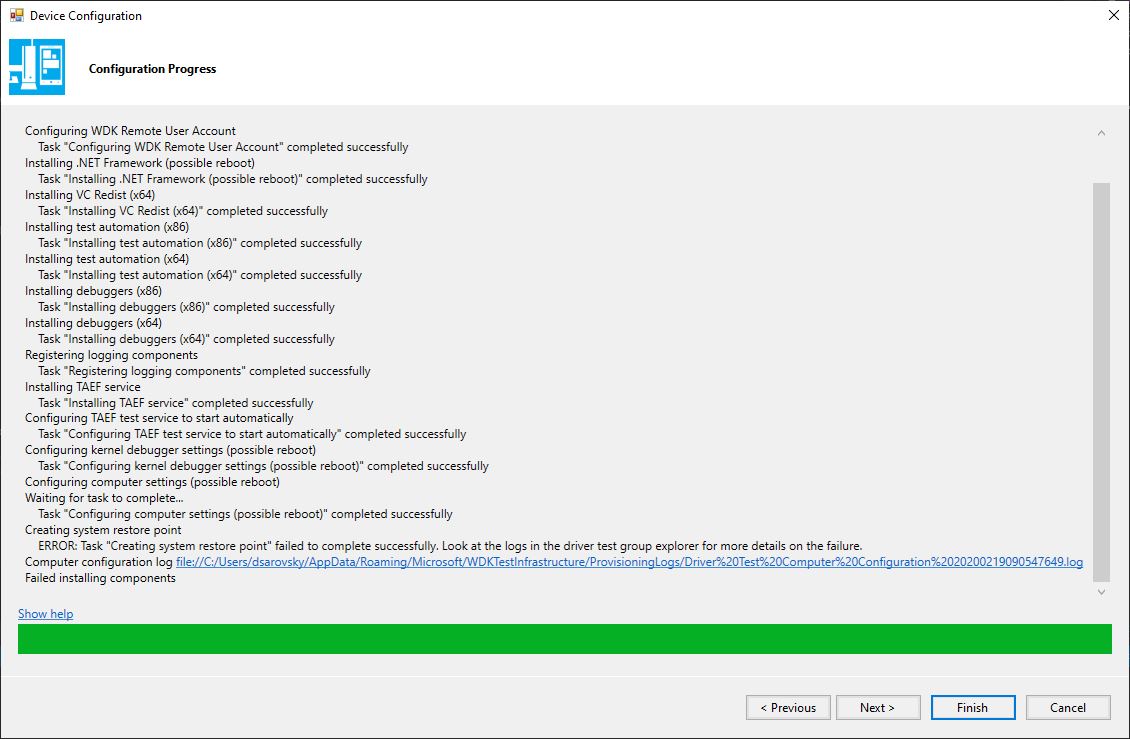Select 'Configuring TAEF test service to start automatically' line
This screenshot has height=739, width=1130.
coord(159,417)
